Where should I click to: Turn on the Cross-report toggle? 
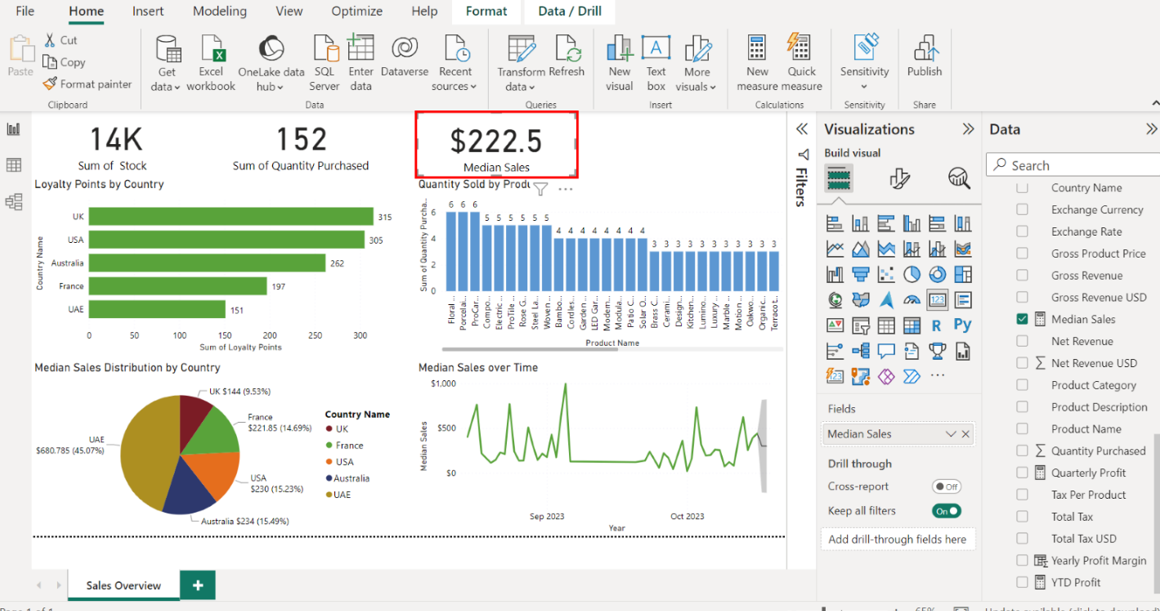pyautogui.click(x=946, y=487)
